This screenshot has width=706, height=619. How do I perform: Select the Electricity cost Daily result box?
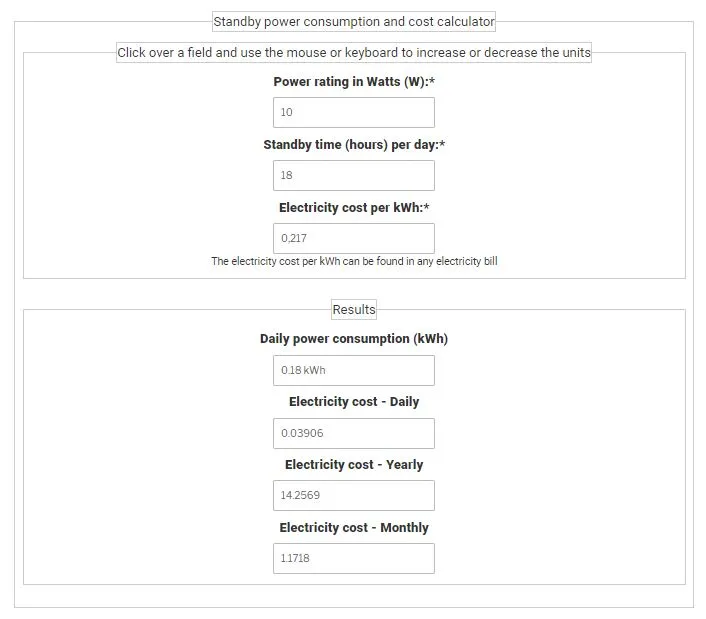353,434
